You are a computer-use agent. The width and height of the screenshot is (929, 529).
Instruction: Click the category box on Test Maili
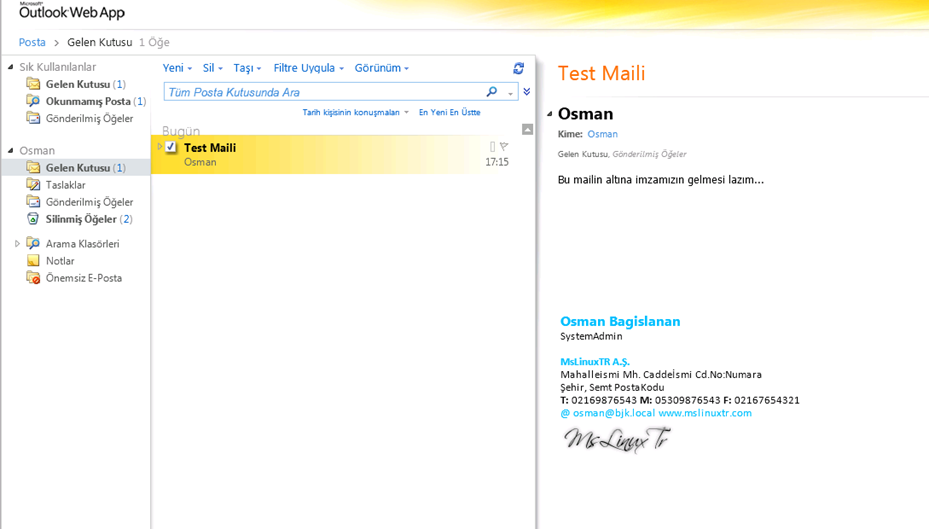(492, 147)
